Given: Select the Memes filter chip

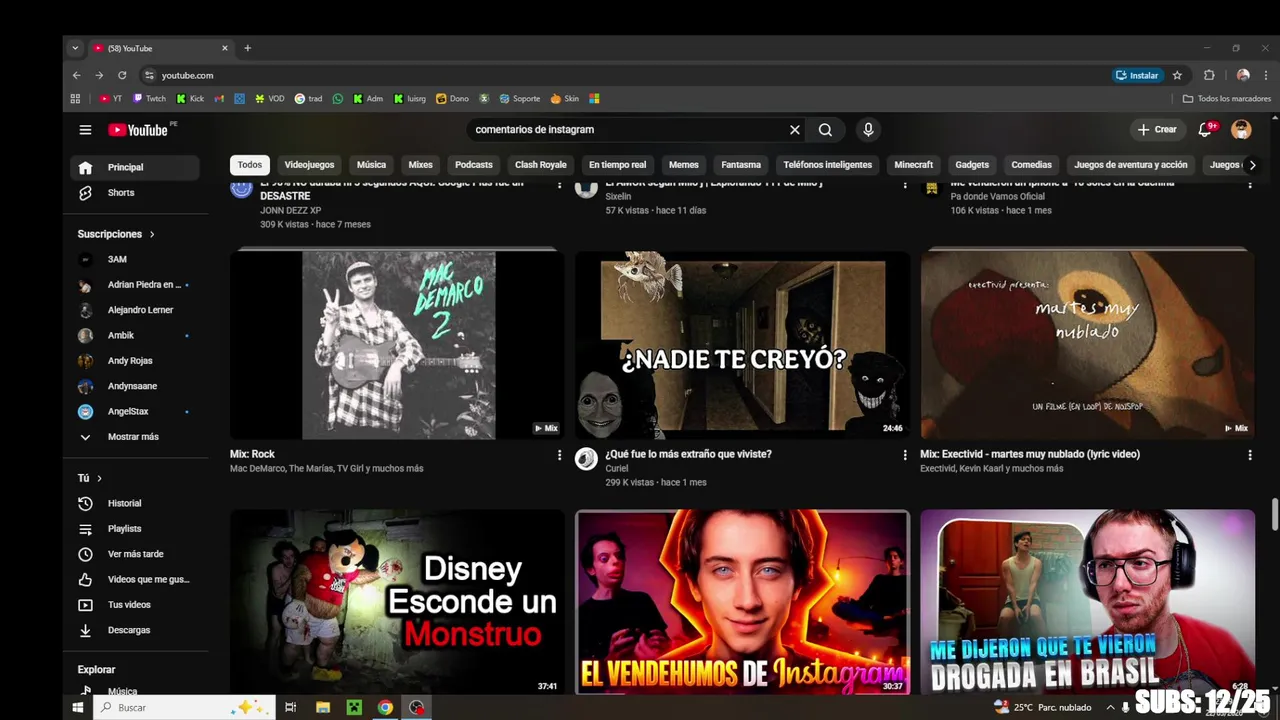Looking at the screenshot, I should [x=684, y=165].
